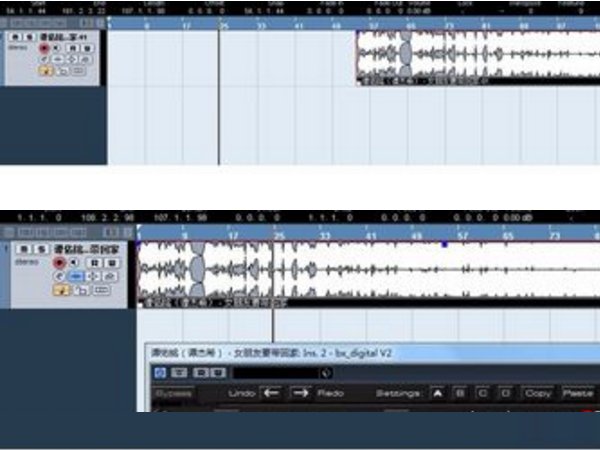Enable Write automation on upper track
The image size is (600, 450).
pos(87,48)
